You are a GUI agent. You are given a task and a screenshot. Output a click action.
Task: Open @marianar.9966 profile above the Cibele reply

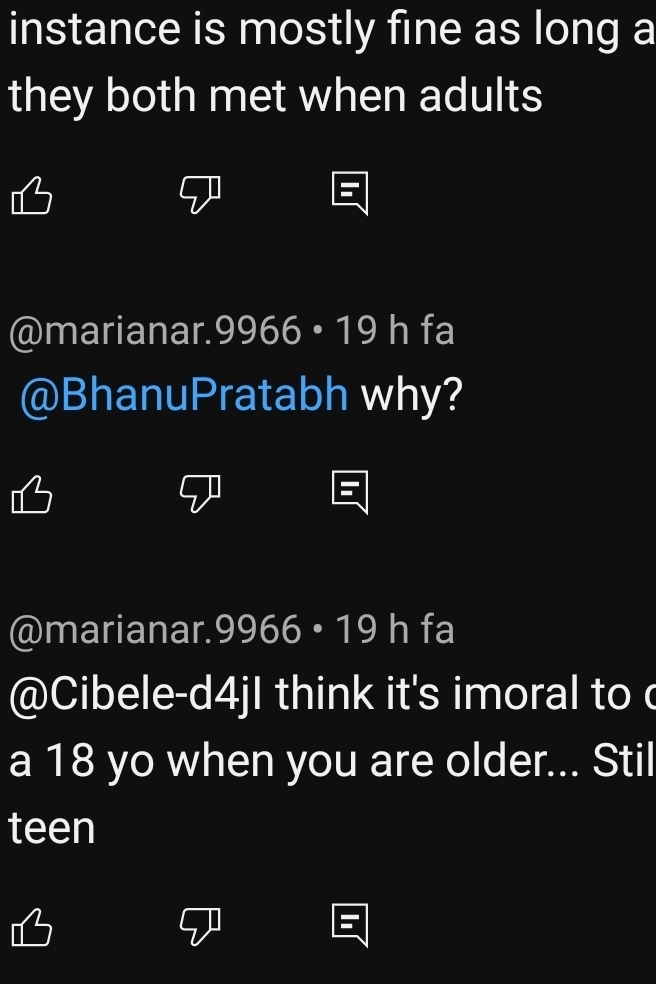155,630
